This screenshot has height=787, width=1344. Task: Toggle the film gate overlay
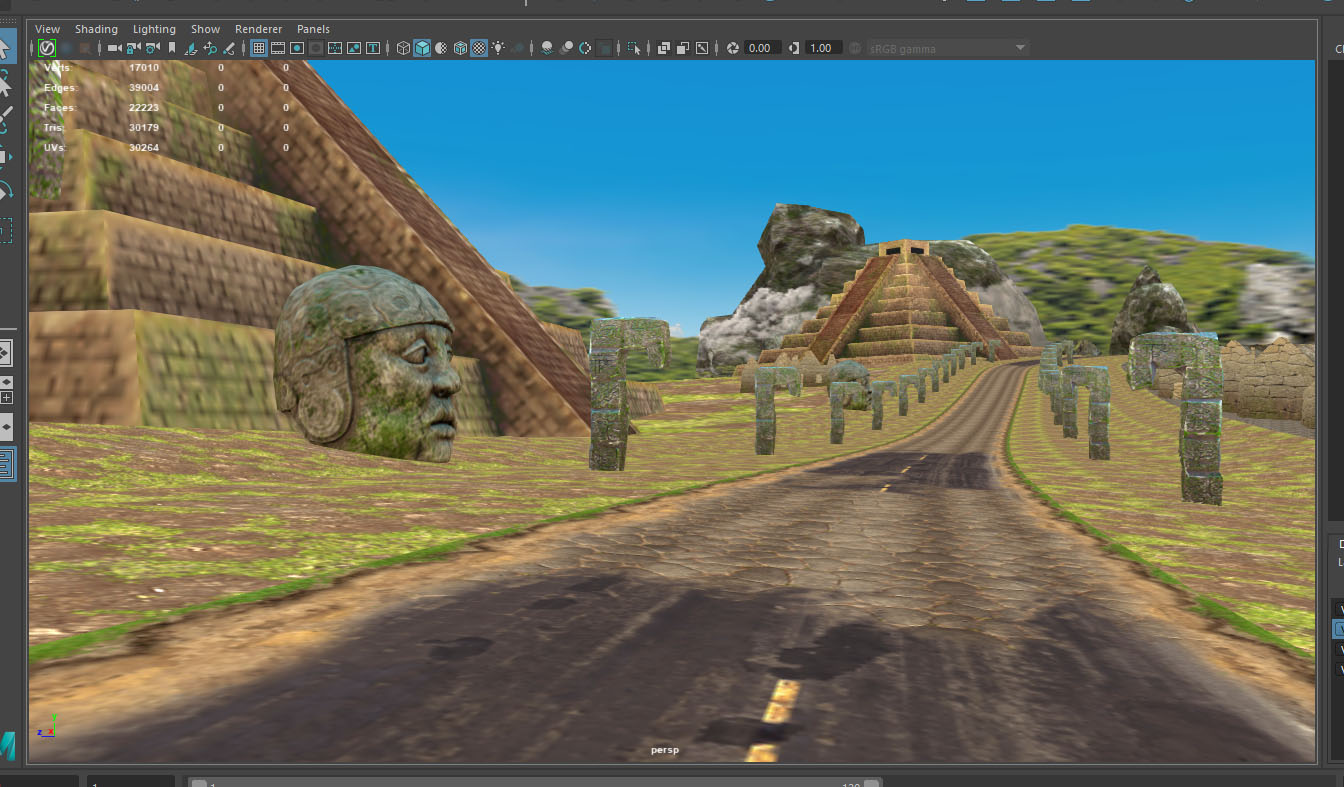278,48
